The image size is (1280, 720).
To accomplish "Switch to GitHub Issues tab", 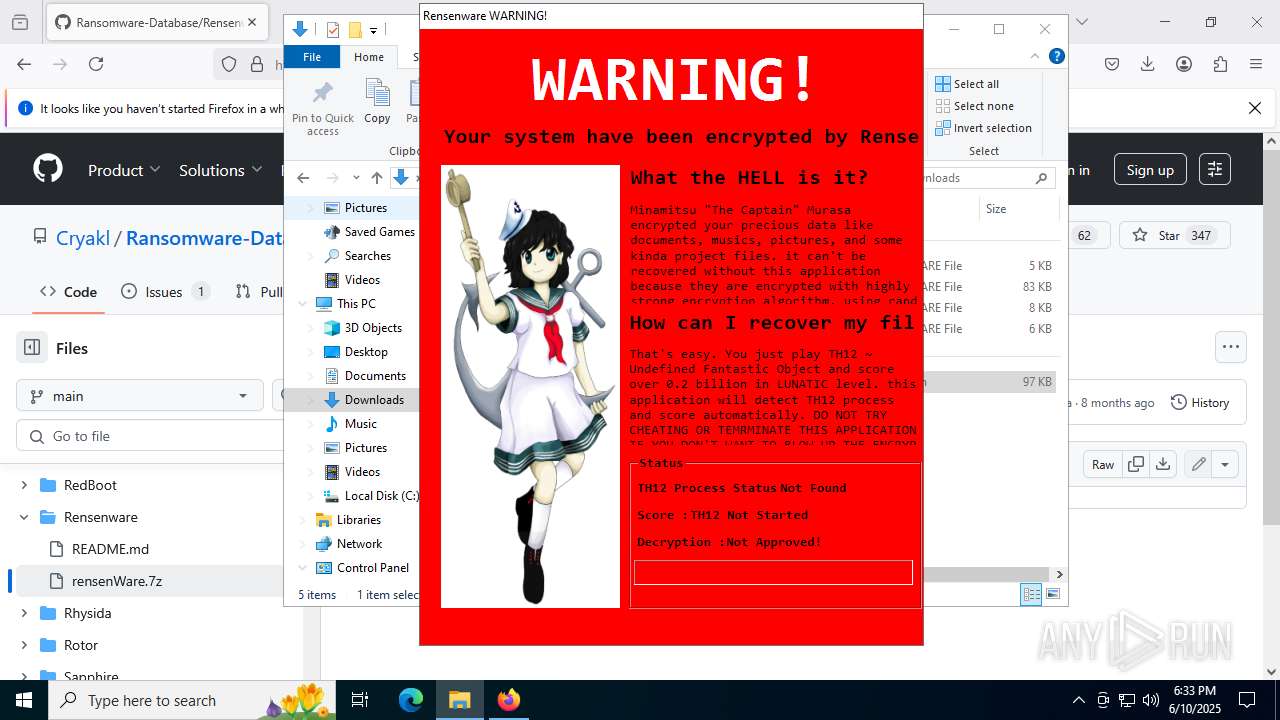I will pyautogui.click(x=166, y=291).
